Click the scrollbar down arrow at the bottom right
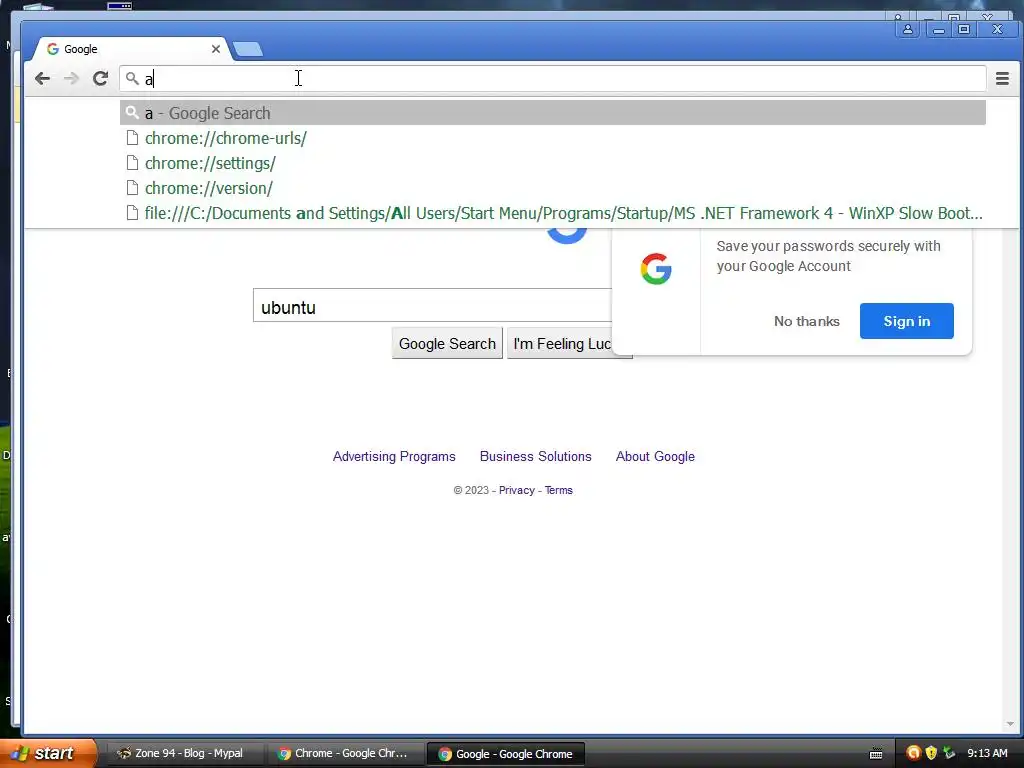The image size is (1024, 768). click(1010, 724)
